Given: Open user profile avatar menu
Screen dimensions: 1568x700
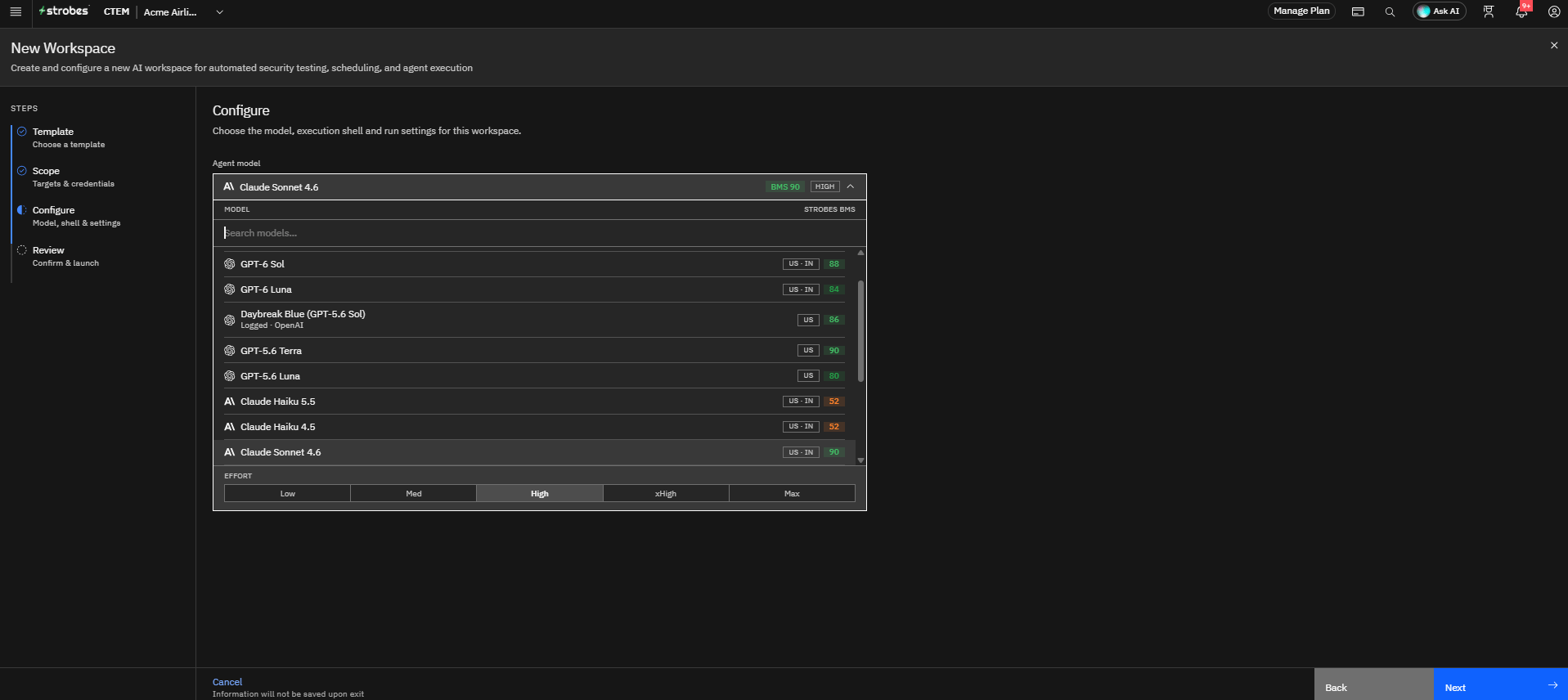Looking at the screenshot, I should click(x=1554, y=11).
